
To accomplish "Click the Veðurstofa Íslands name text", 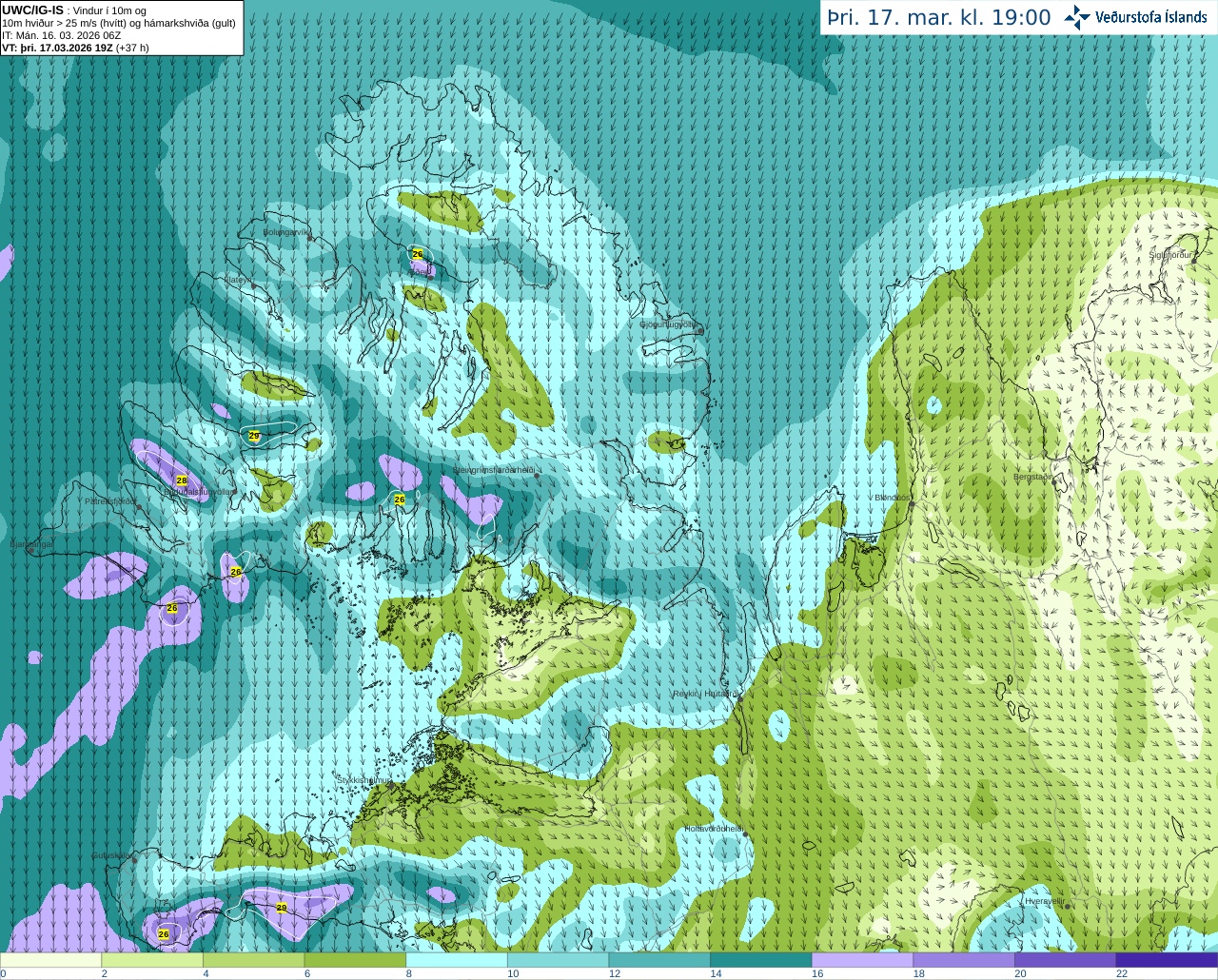I will pyautogui.click(x=1151, y=17).
